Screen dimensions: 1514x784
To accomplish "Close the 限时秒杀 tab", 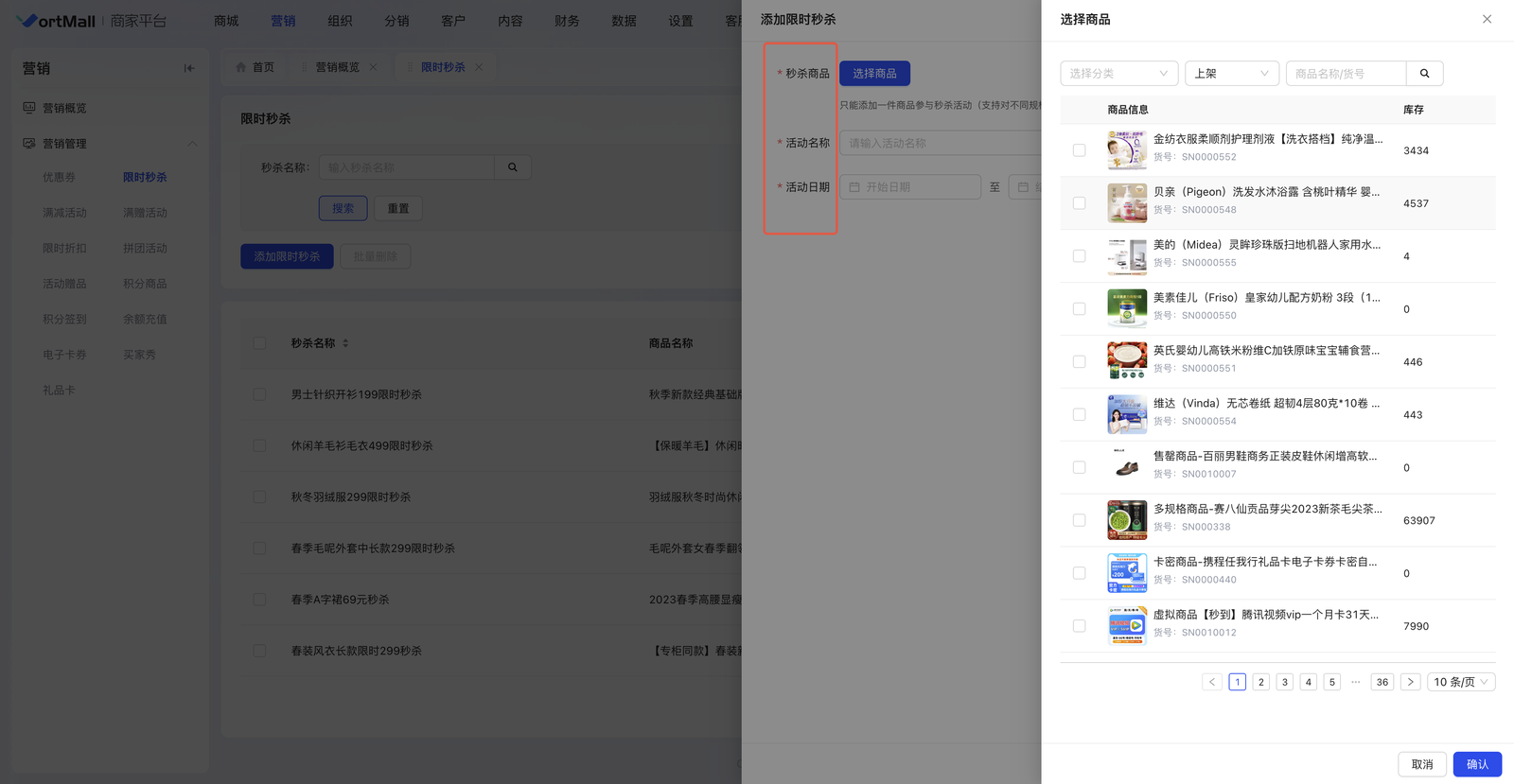I will coord(479,67).
